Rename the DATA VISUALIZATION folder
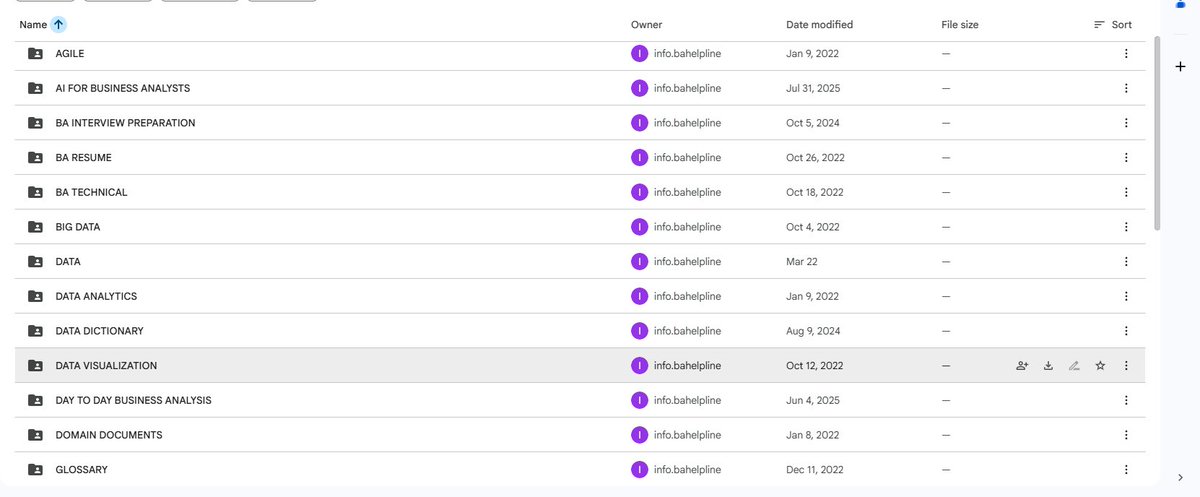1200x497 pixels. tap(1074, 366)
